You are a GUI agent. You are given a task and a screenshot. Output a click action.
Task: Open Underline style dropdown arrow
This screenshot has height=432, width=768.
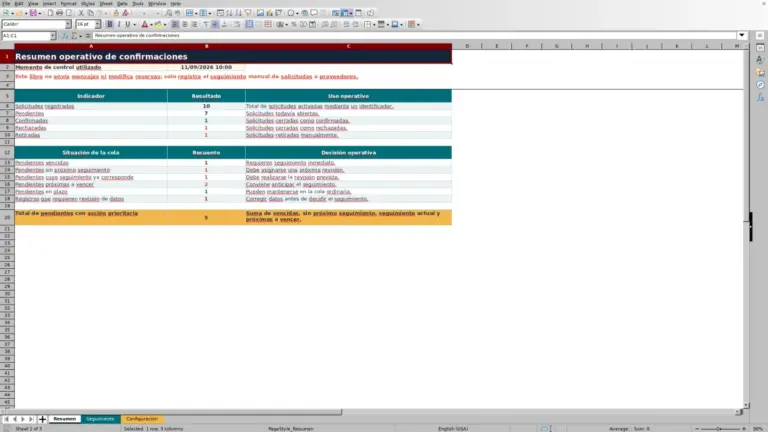pos(134,24)
